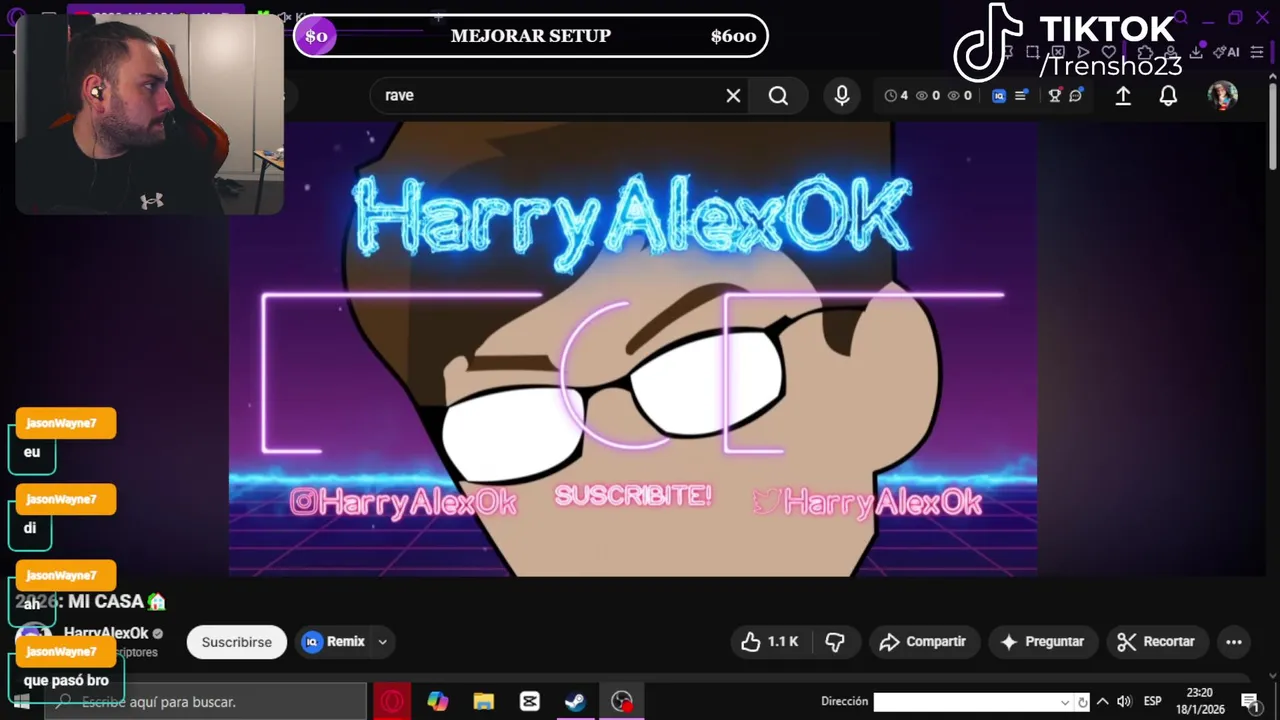The height and width of the screenshot is (720, 1280).
Task: Click the IQ Remix button
Action: point(334,642)
